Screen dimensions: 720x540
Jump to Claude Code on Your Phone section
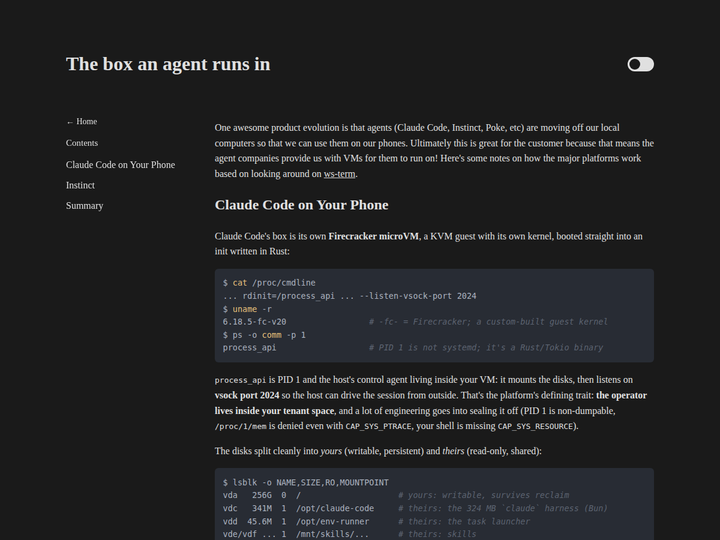[x=120, y=165]
